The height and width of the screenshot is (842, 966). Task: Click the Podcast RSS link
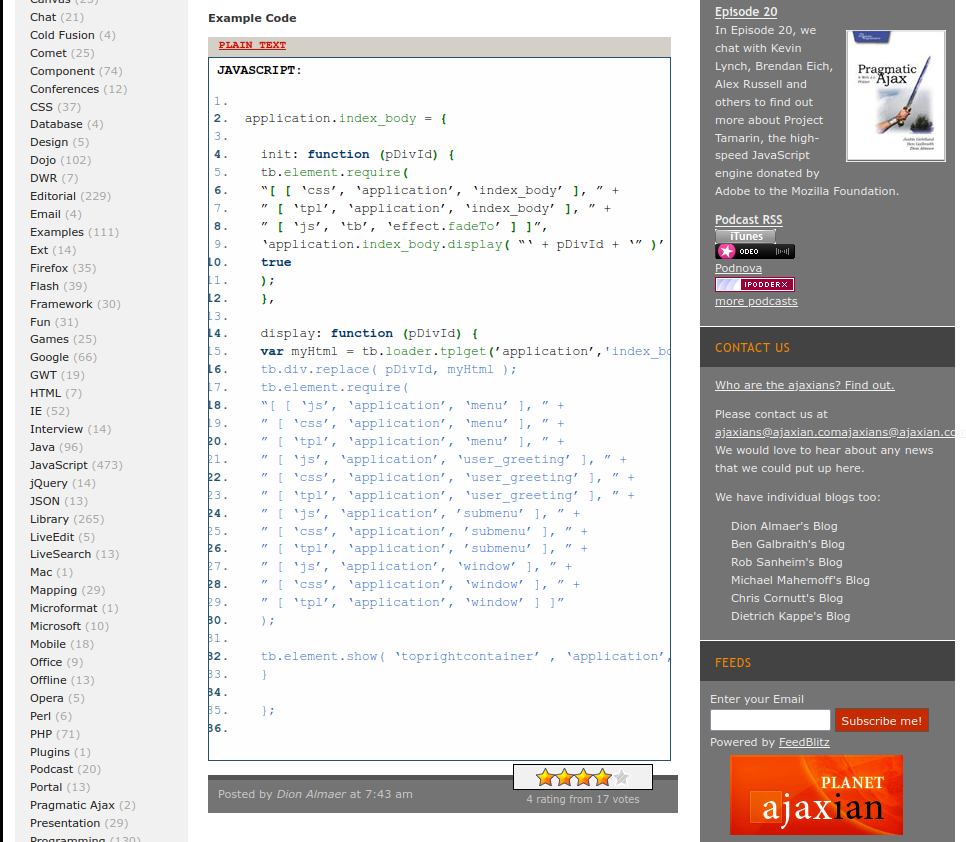(748, 220)
